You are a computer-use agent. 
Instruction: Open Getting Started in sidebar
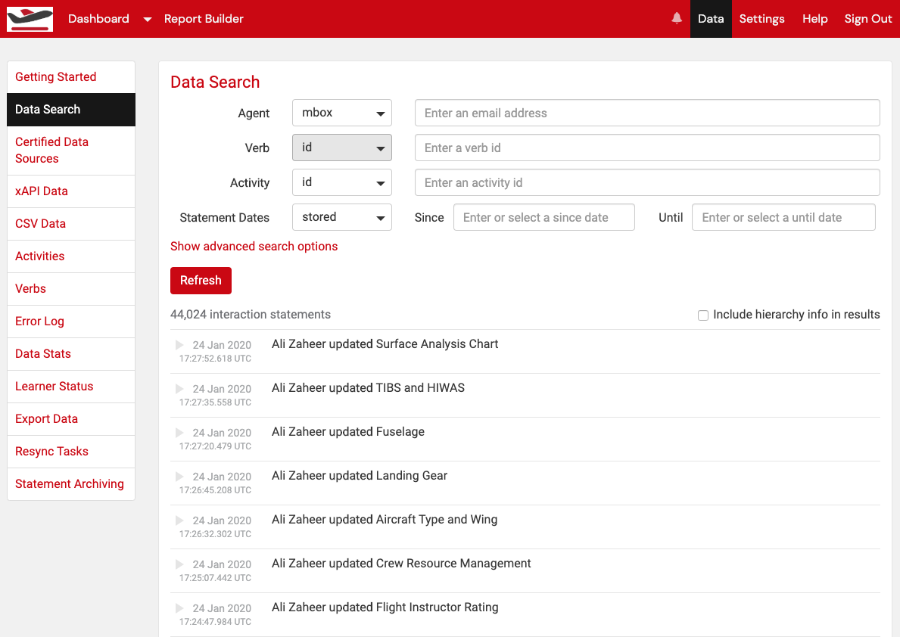coord(71,77)
